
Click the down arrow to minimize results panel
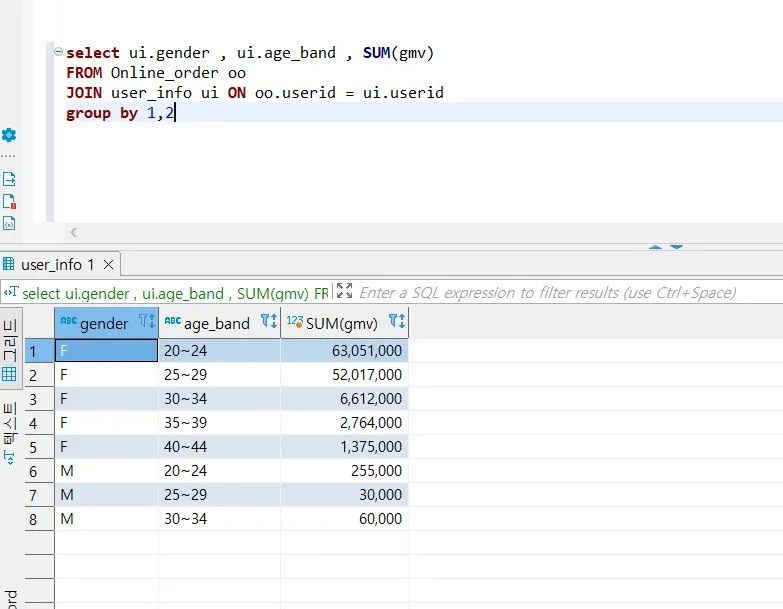pos(676,247)
